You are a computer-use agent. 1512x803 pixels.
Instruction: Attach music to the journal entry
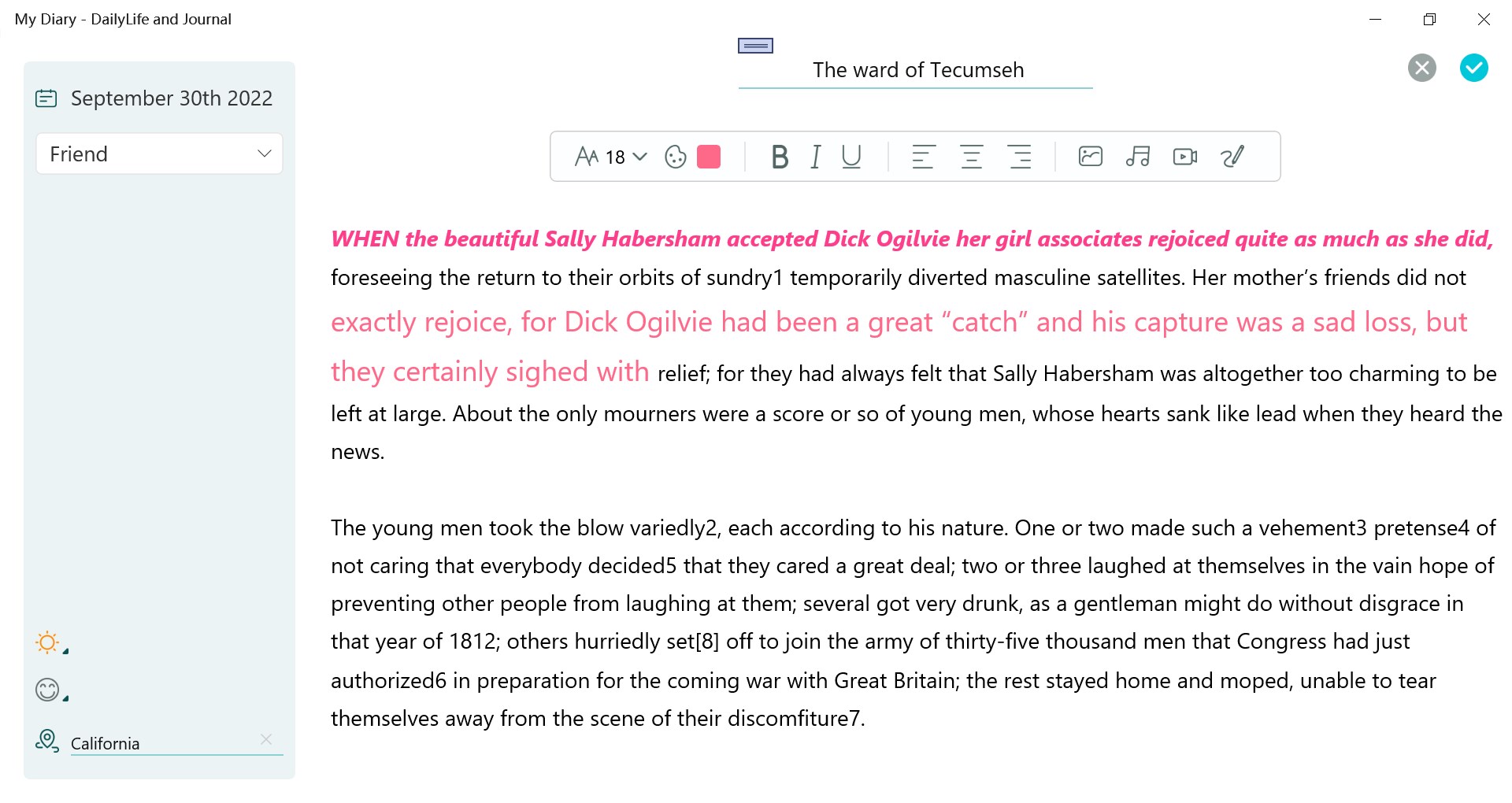pos(1138,157)
